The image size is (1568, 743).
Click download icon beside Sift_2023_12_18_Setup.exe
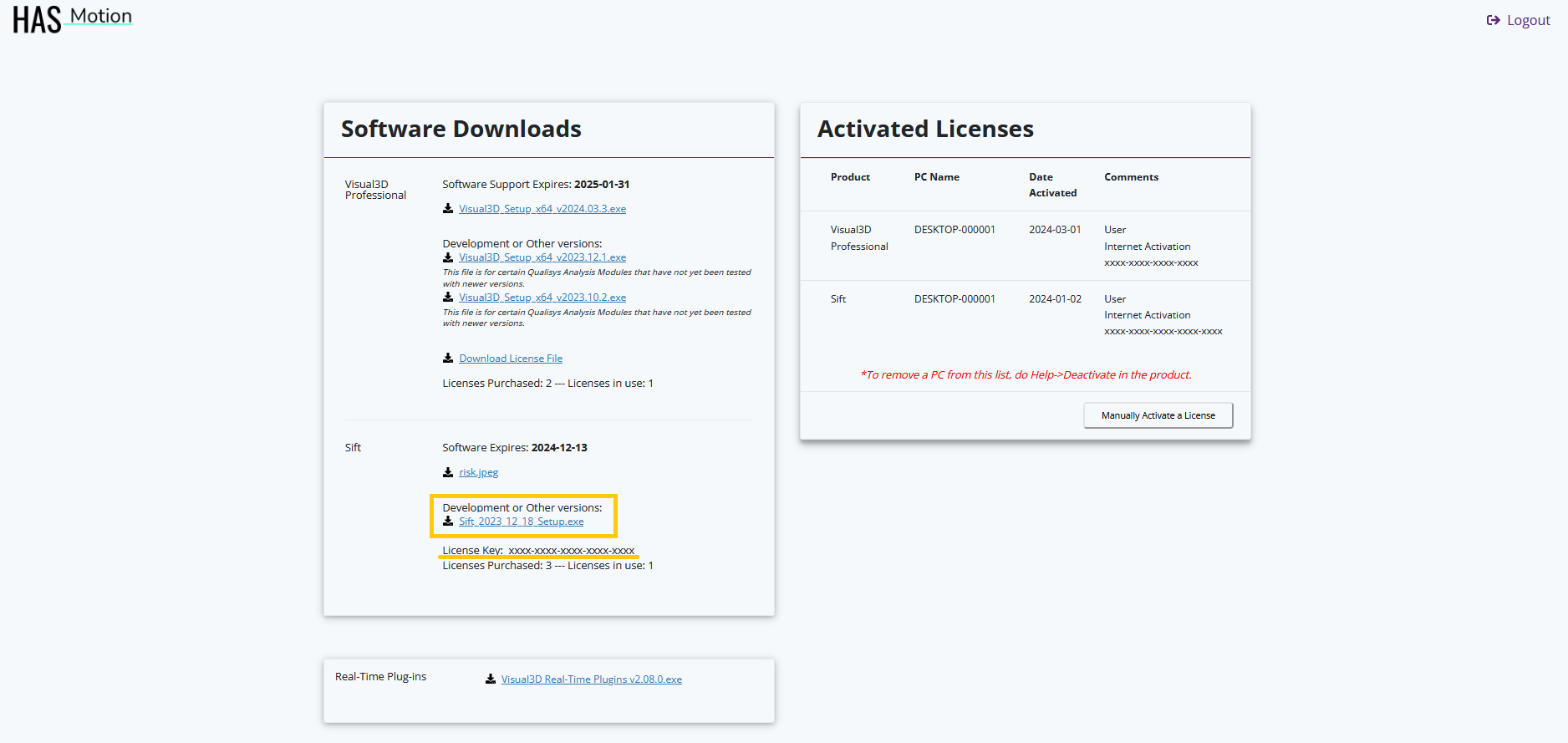coord(448,522)
